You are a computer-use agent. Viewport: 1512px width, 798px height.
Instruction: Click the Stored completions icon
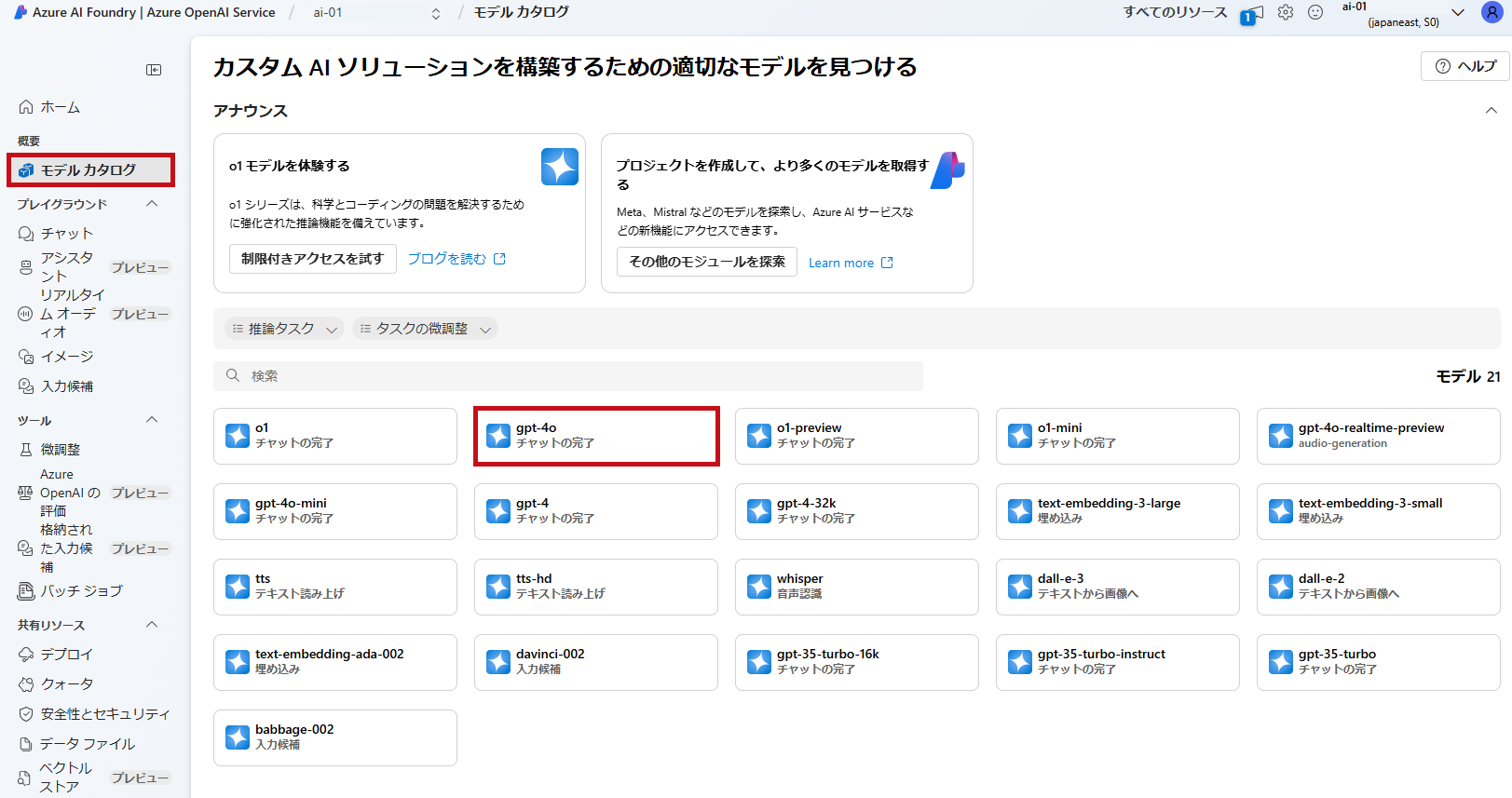(x=26, y=548)
